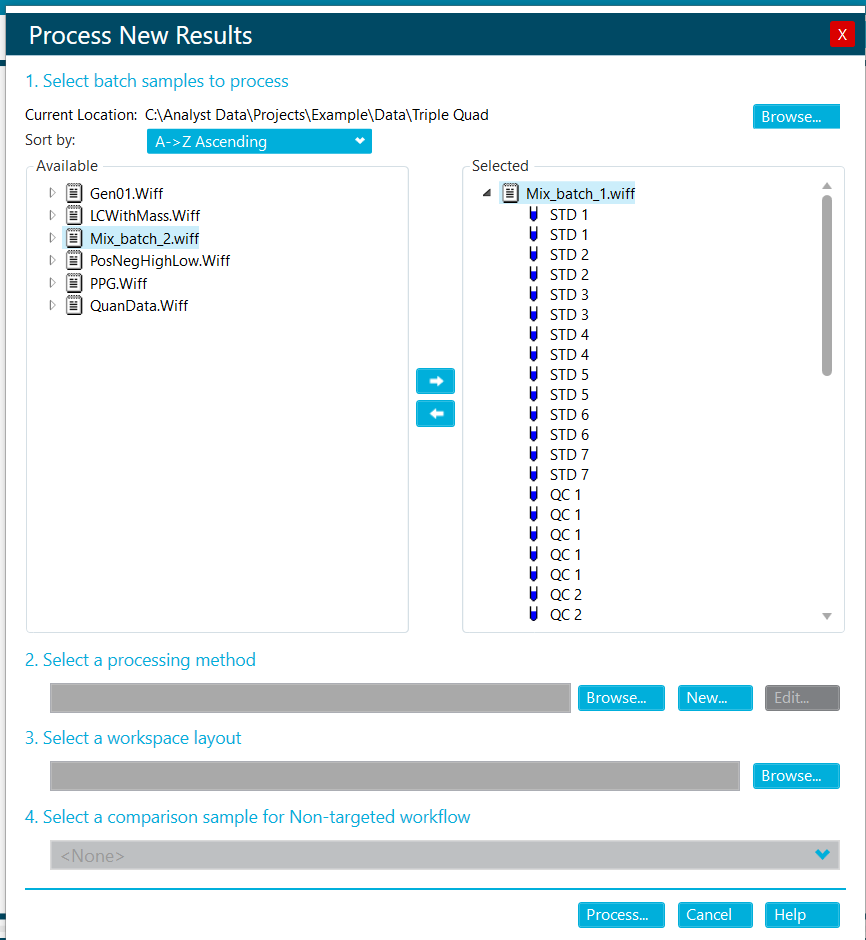Viewport: 866px width, 940px height.
Task: Expand the Mix_batch_2.wiff tree node
Action: 52,238
